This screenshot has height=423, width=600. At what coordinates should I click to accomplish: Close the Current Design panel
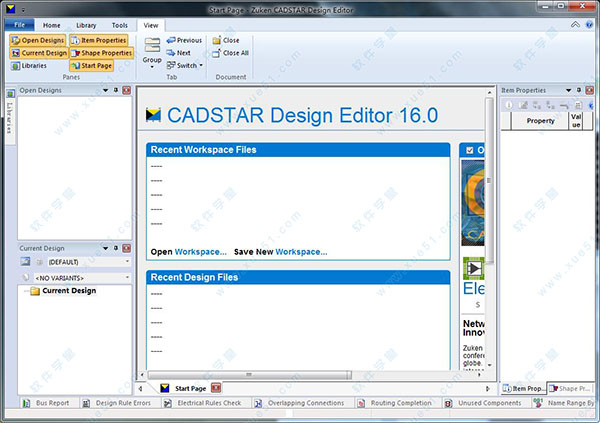coord(127,248)
